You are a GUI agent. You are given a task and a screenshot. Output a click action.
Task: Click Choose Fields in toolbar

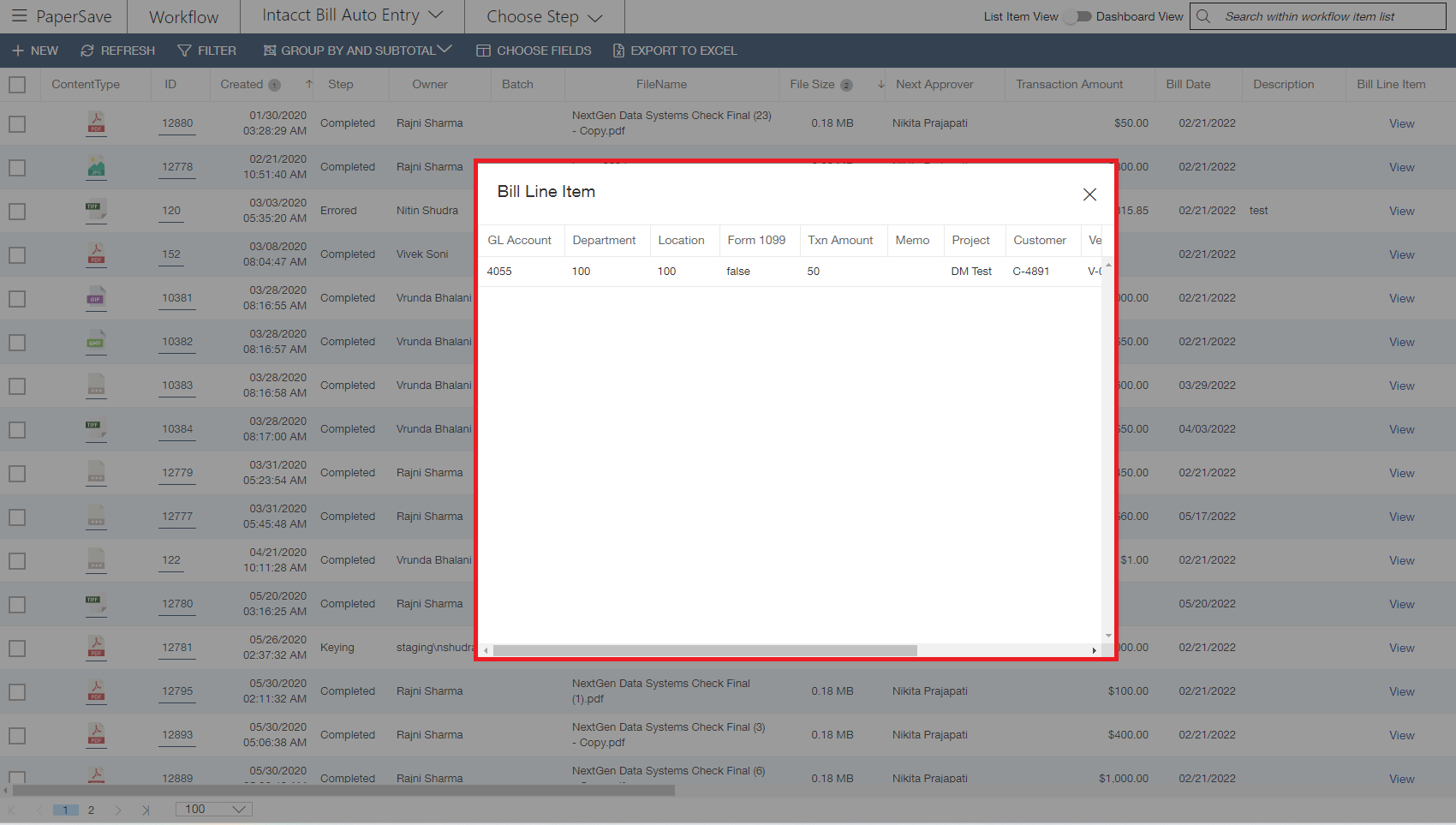coord(534,51)
